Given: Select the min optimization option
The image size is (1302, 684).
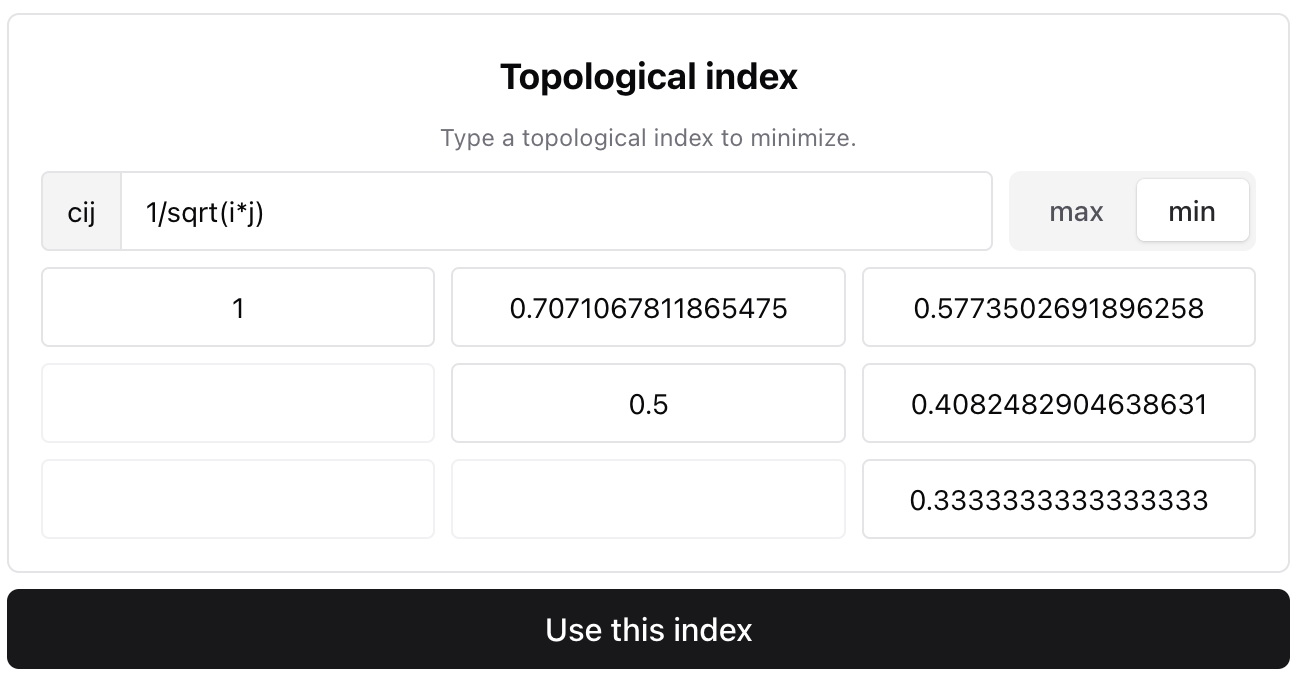Looking at the screenshot, I should [1192, 211].
